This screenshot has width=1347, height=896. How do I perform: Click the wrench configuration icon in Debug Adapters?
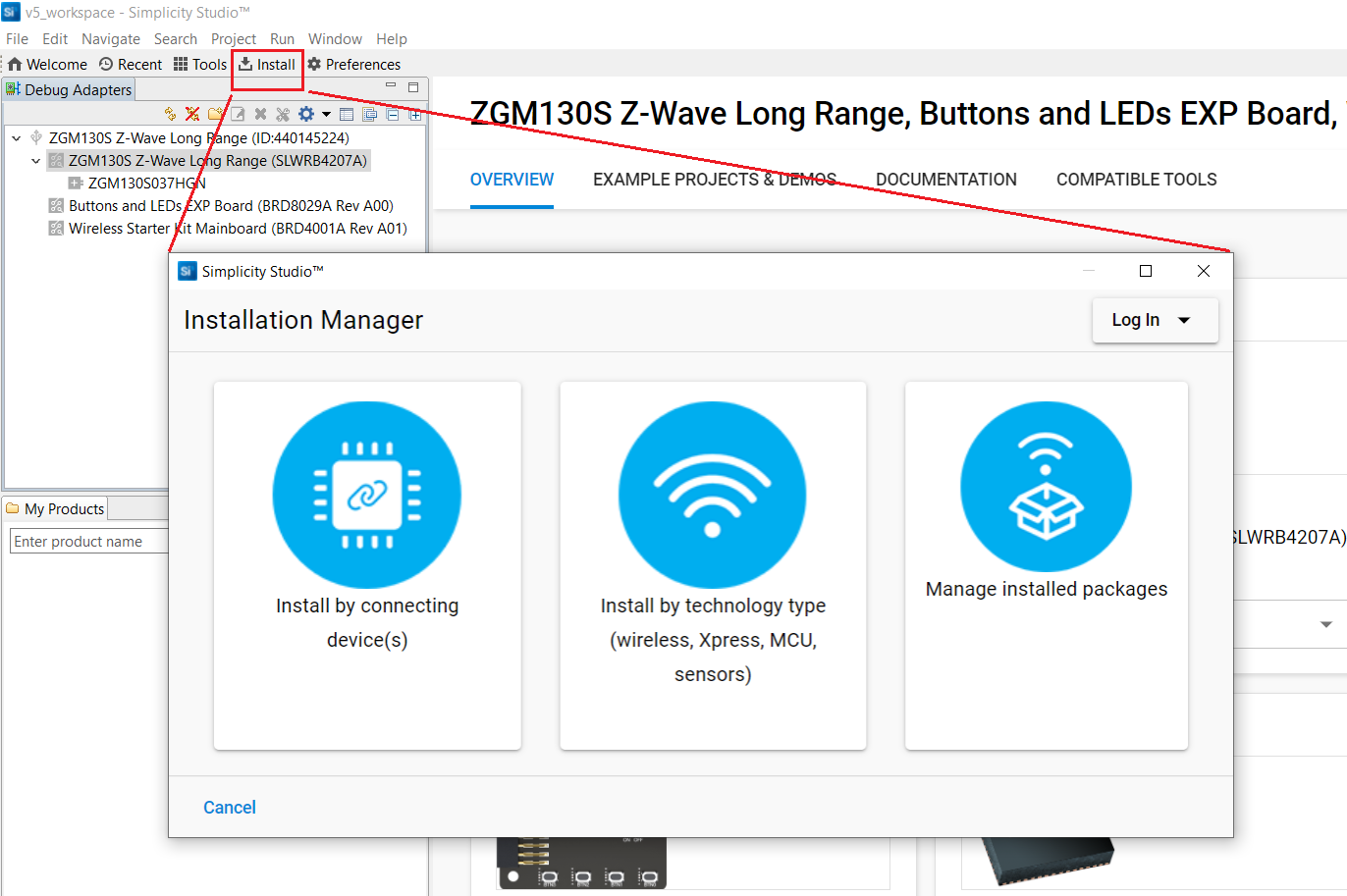click(x=283, y=114)
